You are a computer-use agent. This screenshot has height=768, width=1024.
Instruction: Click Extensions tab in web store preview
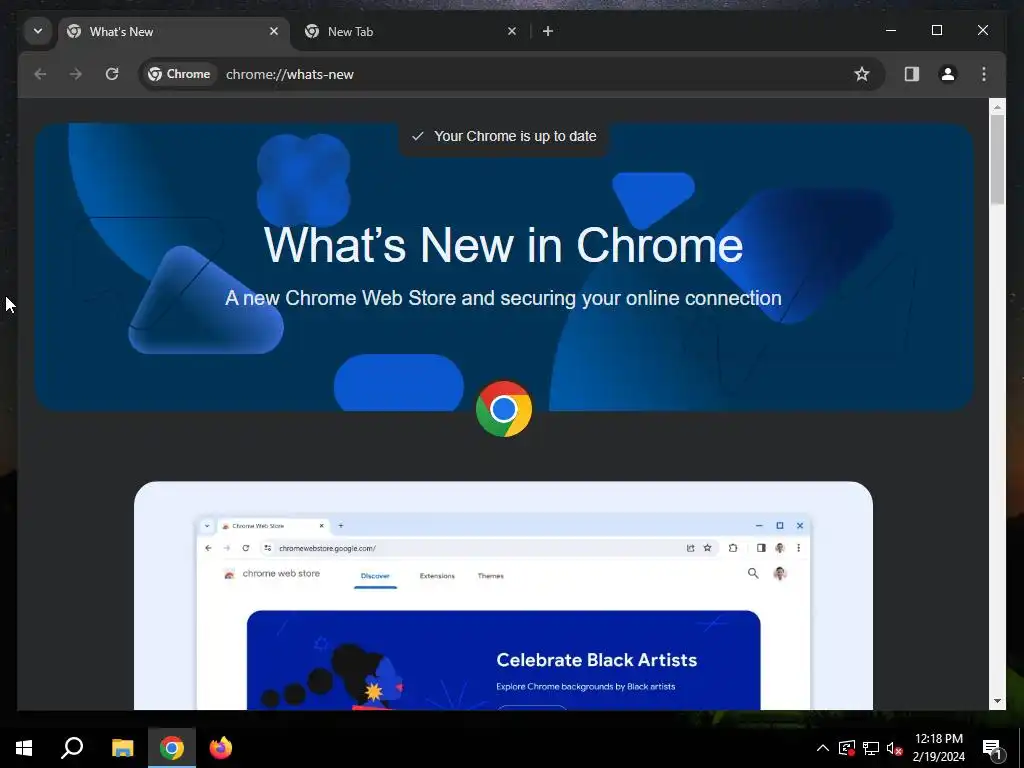tap(437, 576)
